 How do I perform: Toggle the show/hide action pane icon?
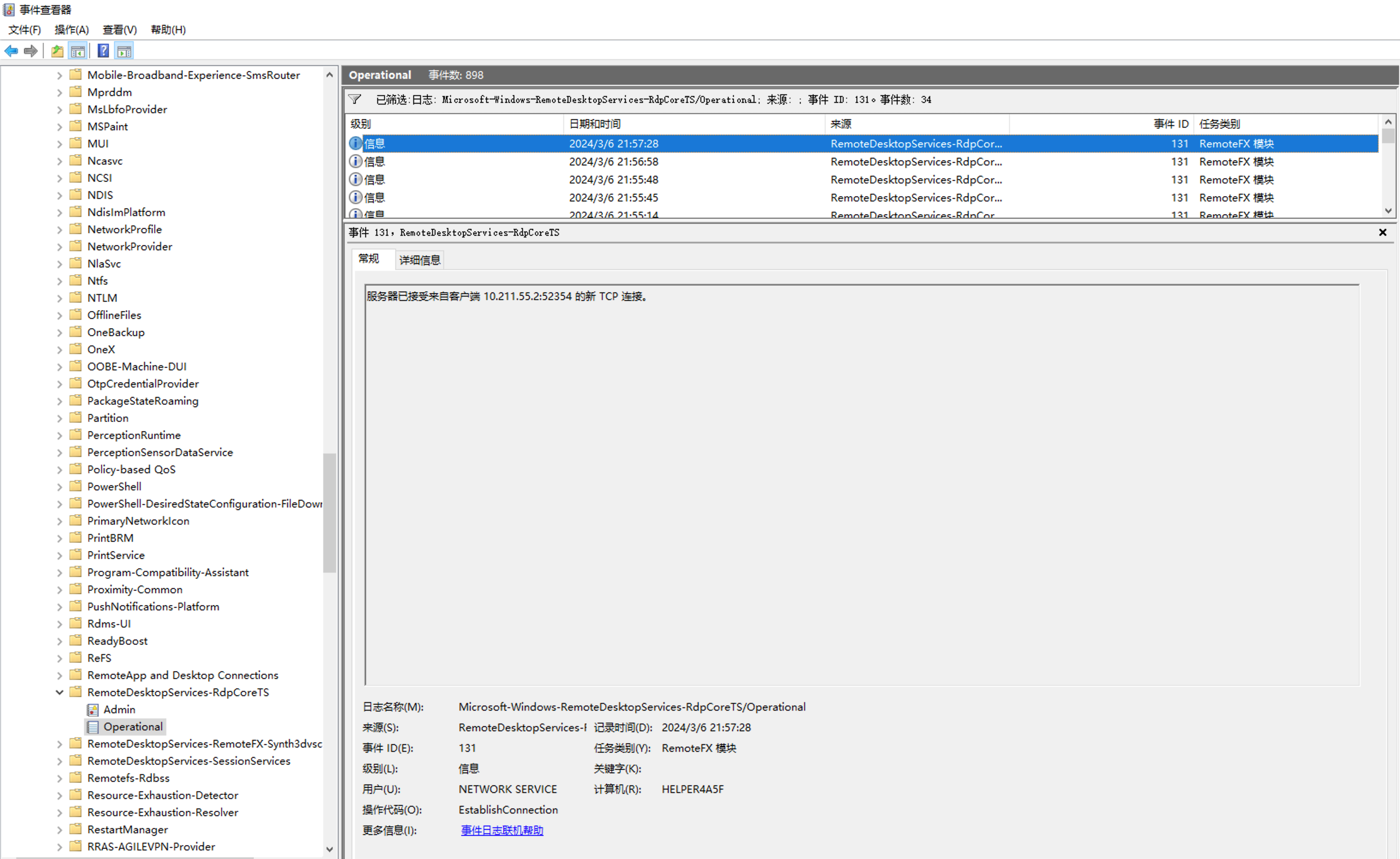(124, 51)
